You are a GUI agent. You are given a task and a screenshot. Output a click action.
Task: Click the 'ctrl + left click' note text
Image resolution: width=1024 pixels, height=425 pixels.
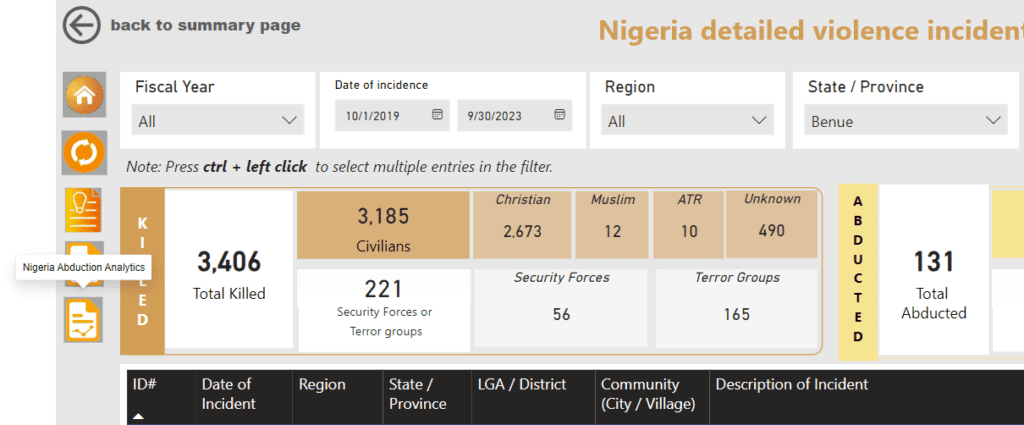click(x=255, y=166)
